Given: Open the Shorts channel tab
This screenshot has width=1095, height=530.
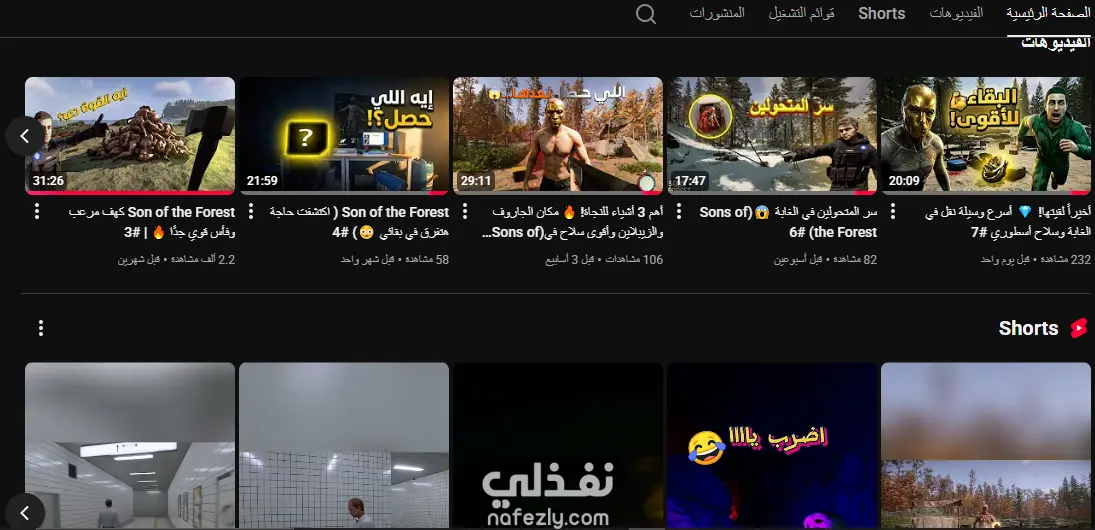Looking at the screenshot, I should [x=881, y=13].
